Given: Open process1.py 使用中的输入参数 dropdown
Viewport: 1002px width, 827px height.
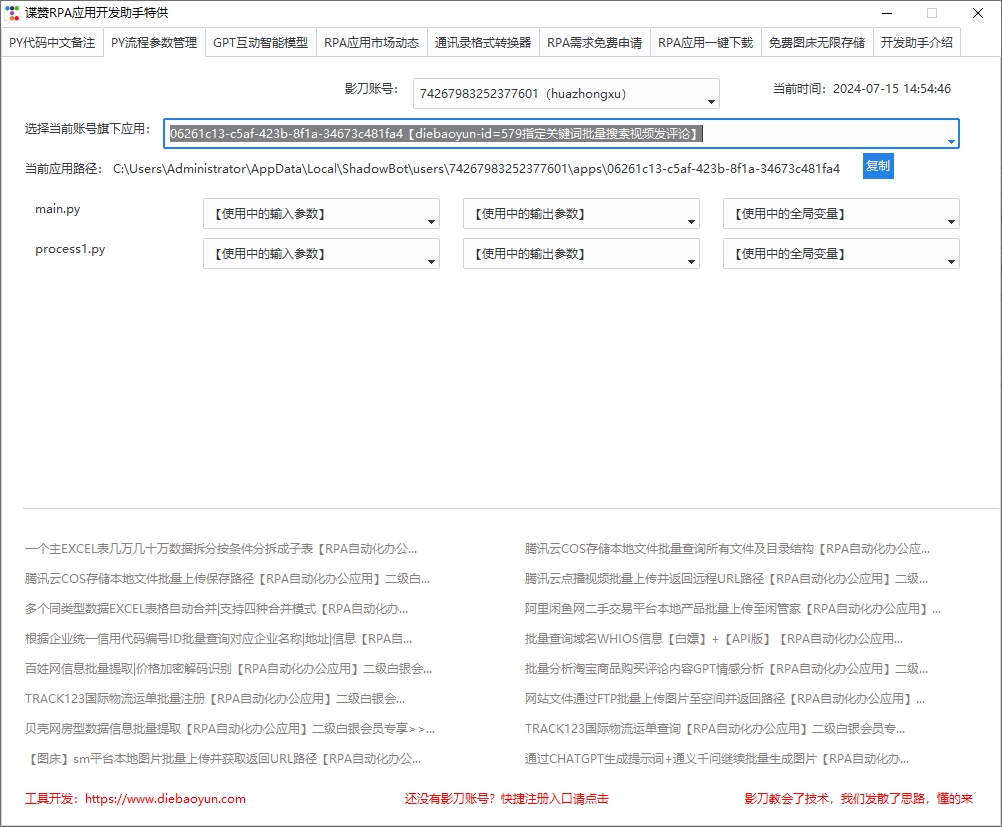Looking at the screenshot, I should (x=321, y=254).
